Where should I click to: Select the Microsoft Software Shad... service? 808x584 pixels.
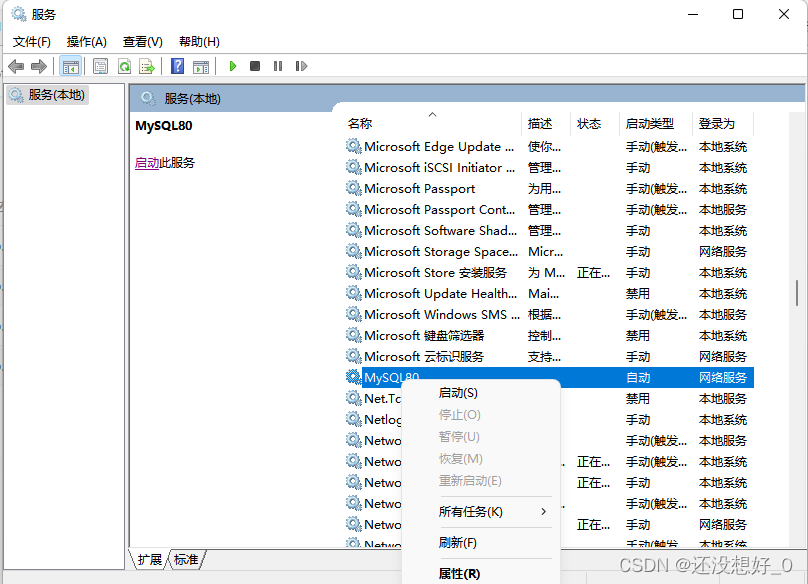549,230
